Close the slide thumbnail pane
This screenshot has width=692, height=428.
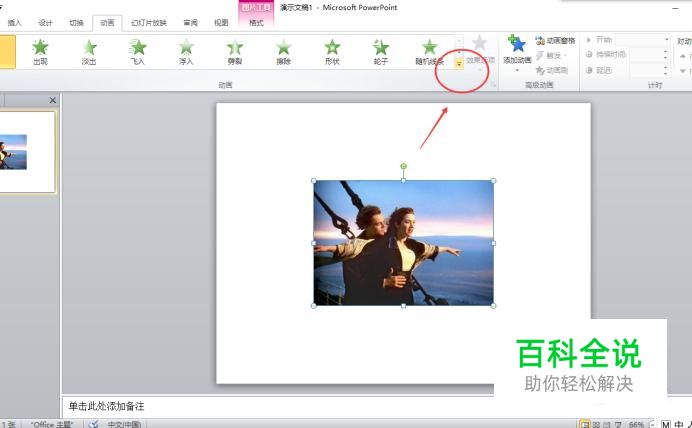coord(53,100)
